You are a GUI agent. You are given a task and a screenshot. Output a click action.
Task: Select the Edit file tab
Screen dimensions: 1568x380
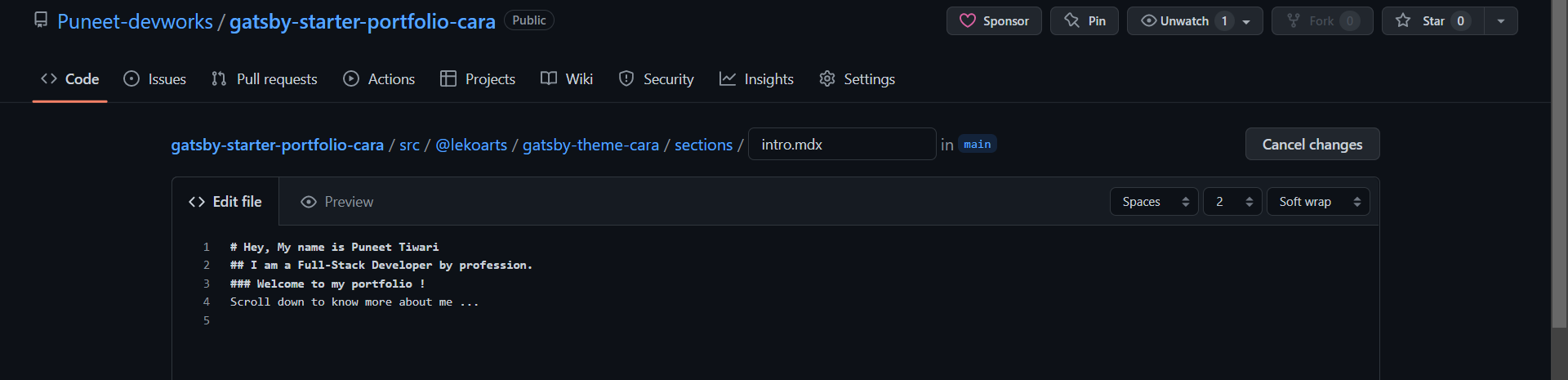(x=225, y=202)
